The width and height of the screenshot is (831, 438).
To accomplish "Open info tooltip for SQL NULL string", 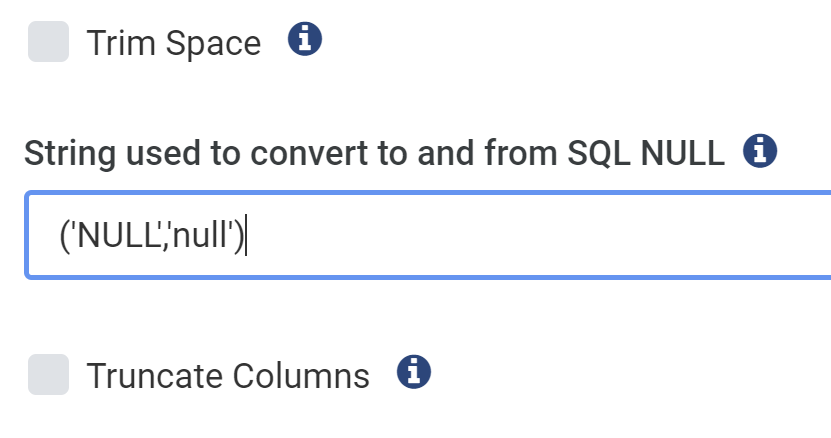I will click(760, 151).
